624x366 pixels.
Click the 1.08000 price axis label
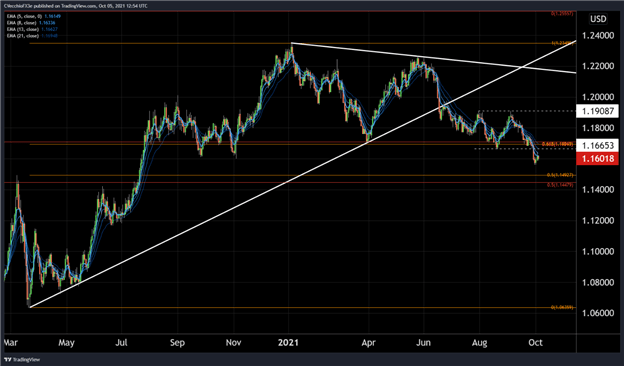[x=598, y=282]
